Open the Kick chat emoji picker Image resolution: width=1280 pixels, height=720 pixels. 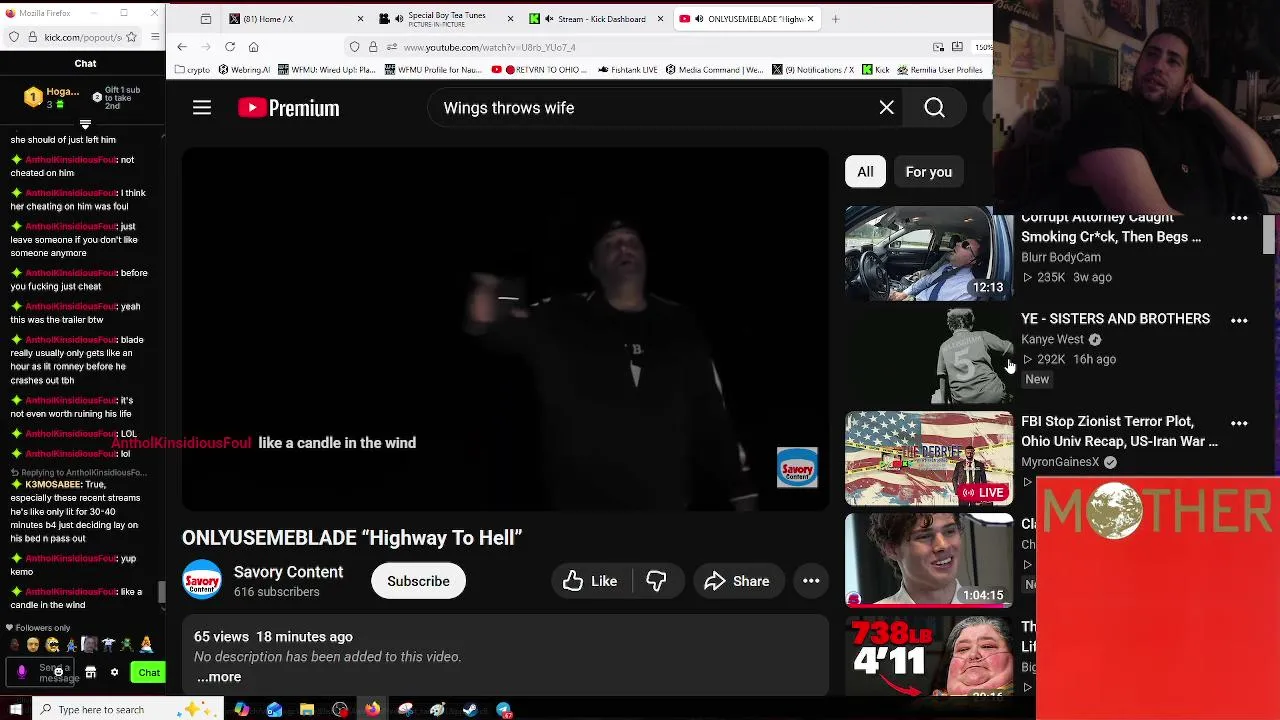(58, 672)
